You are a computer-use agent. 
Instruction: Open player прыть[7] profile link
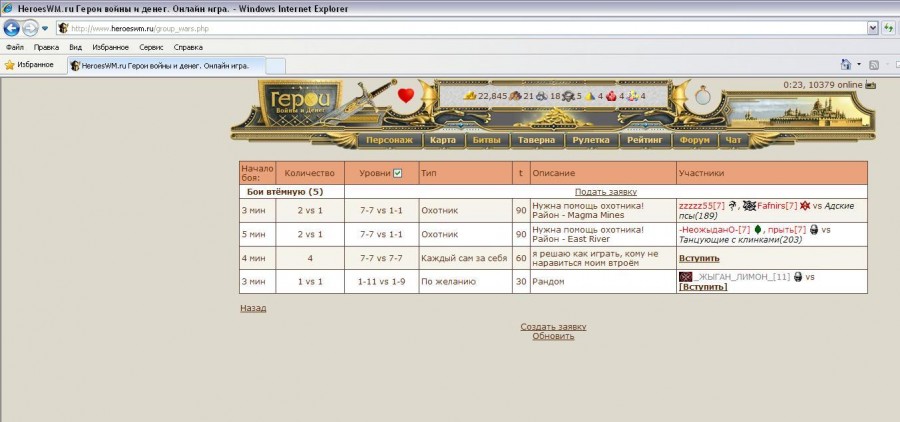(x=788, y=230)
